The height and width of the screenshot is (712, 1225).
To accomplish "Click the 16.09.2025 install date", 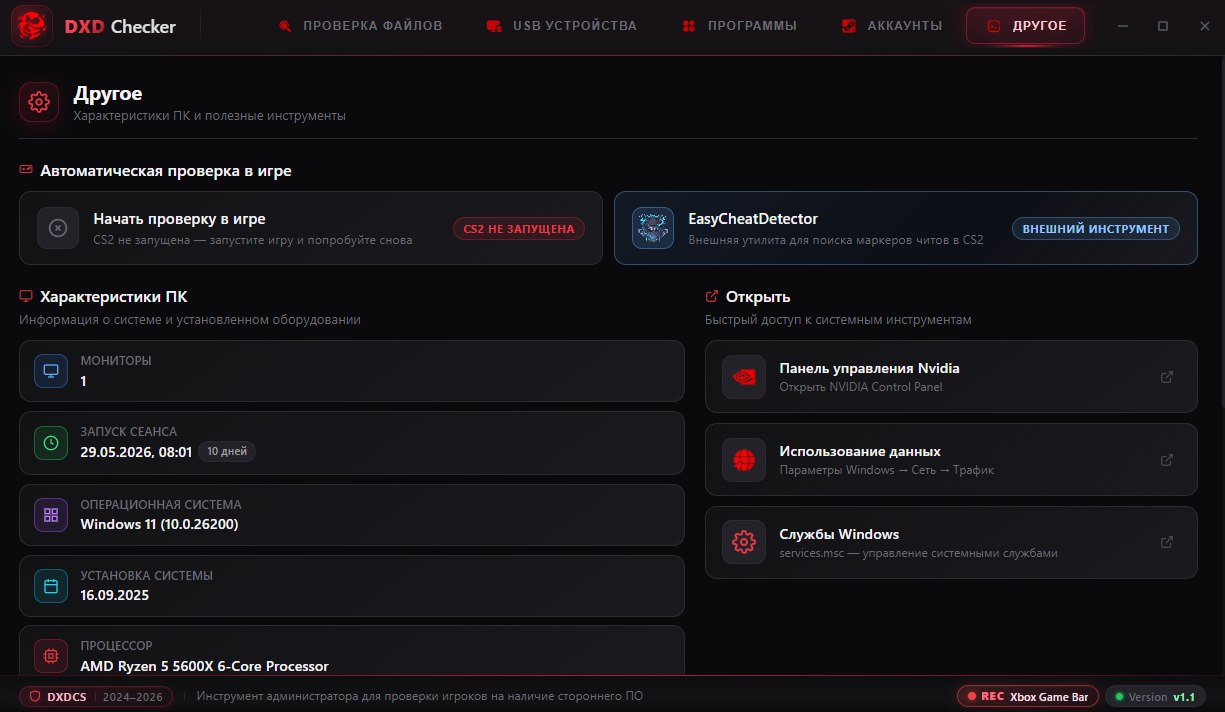I will [115, 595].
